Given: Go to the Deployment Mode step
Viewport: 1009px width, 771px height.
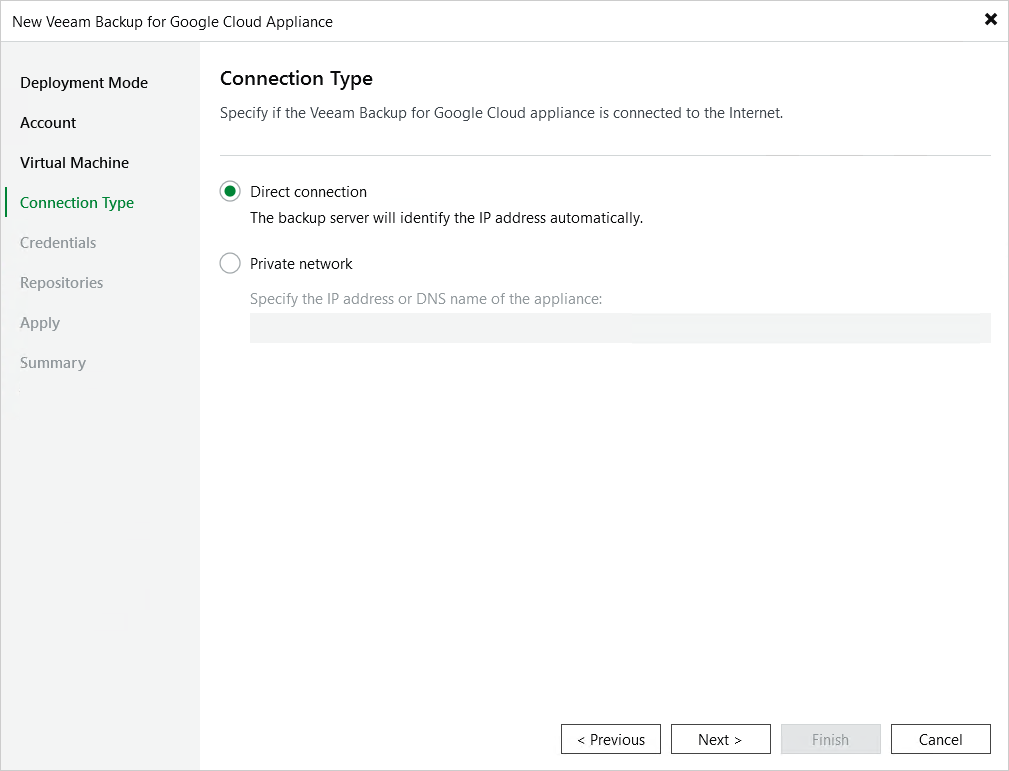Looking at the screenshot, I should click(x=84, y=82).
